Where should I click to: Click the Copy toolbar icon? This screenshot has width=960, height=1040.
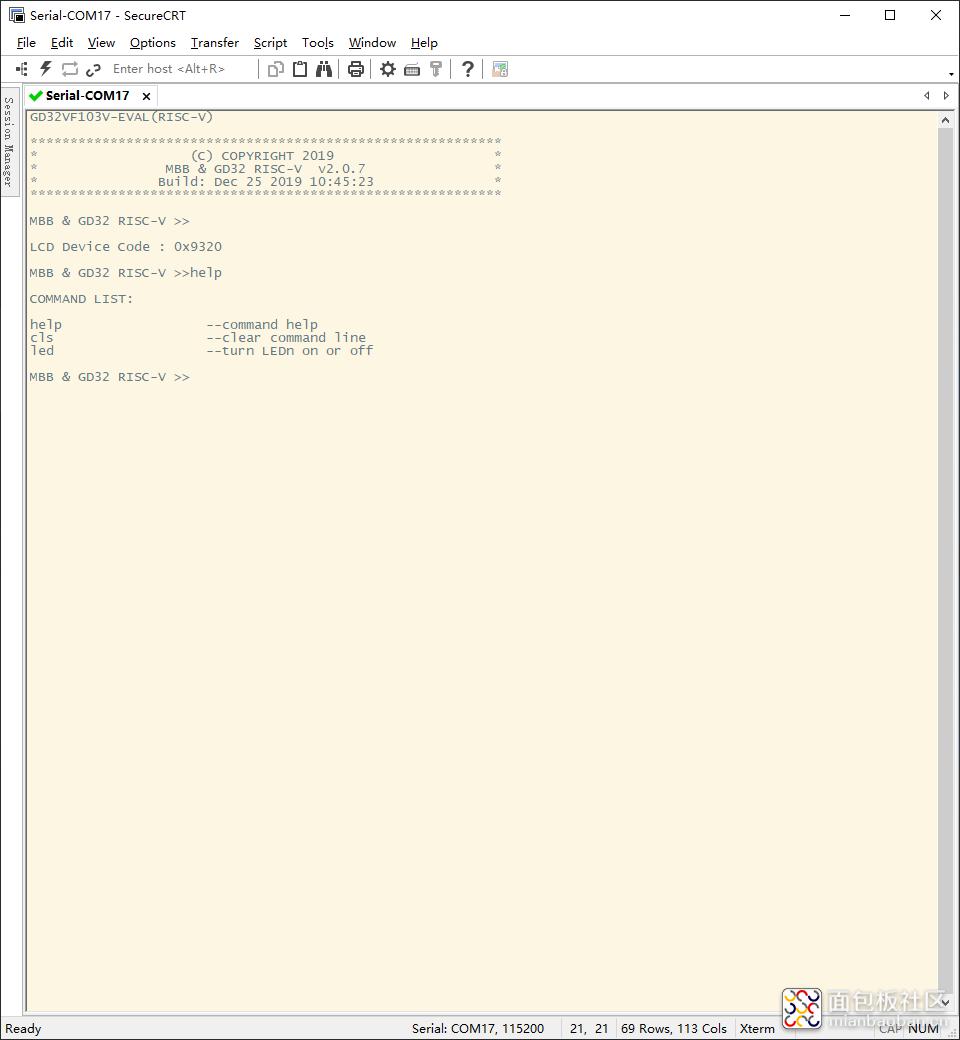[275, 69]
